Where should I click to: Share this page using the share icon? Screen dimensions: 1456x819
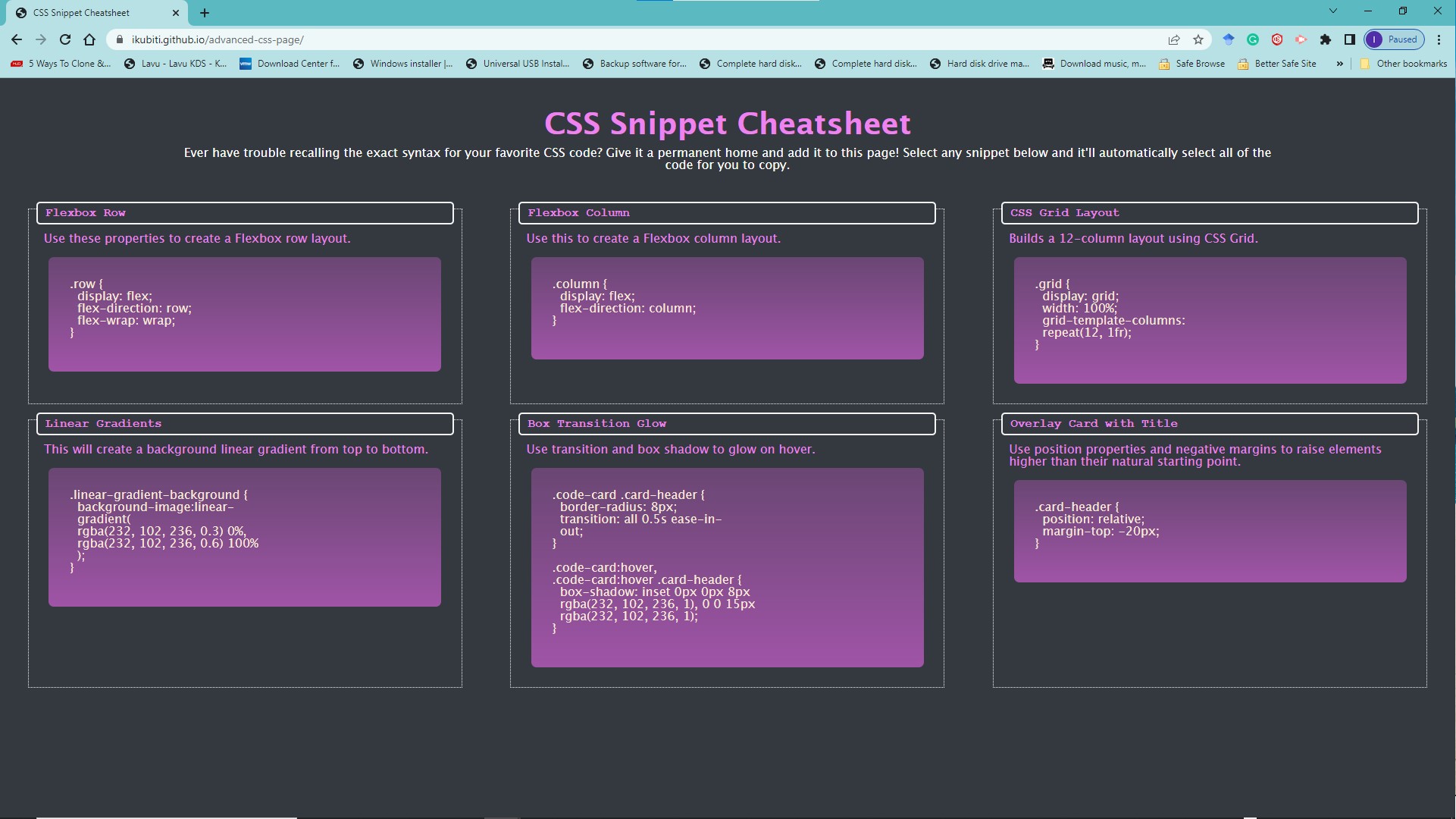click(x=1174, y=39)
